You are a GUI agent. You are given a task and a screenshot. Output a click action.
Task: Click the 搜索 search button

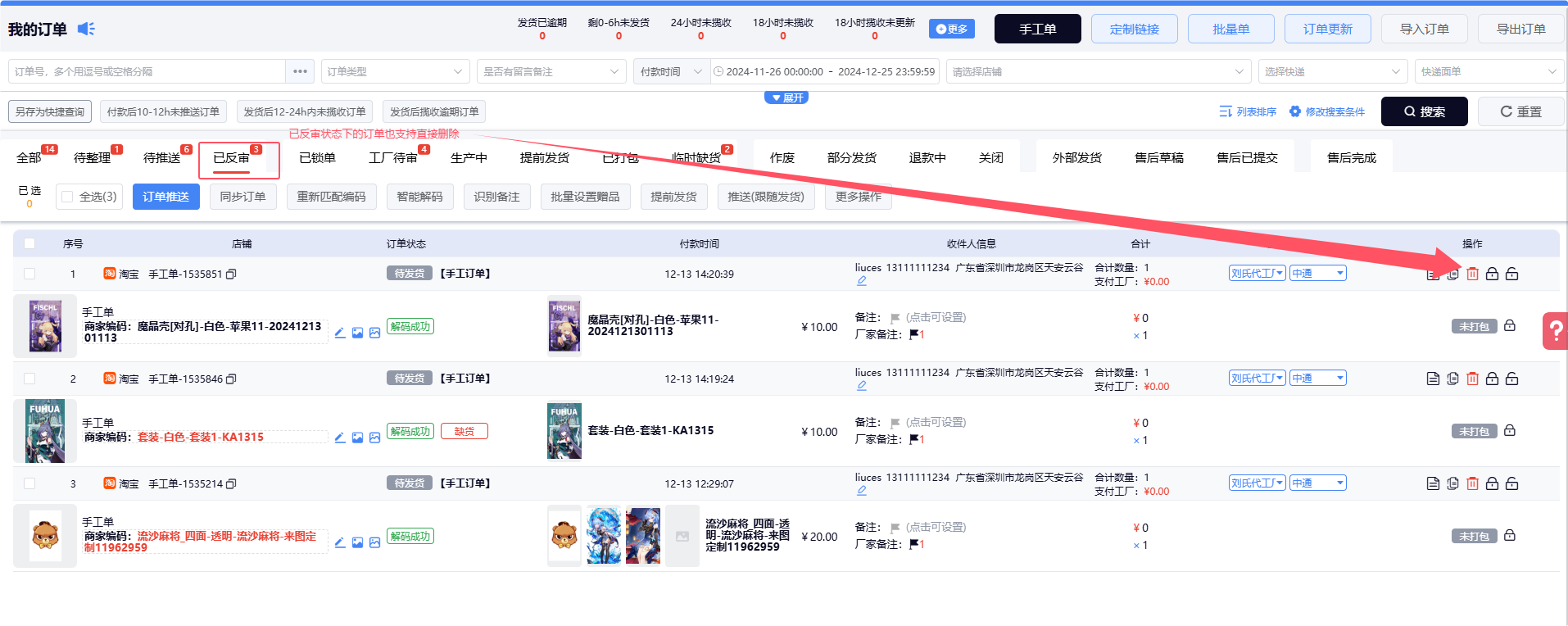tap(1425, 111)
